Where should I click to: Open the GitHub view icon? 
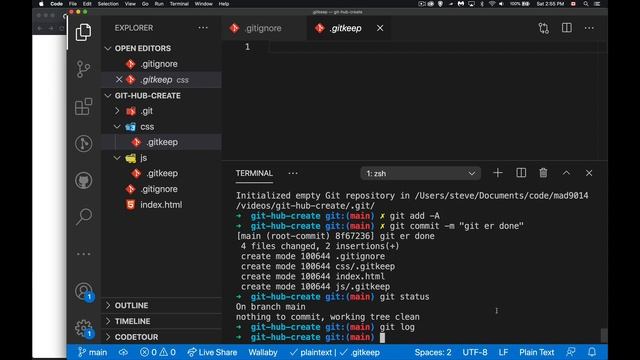coord(83,180)
